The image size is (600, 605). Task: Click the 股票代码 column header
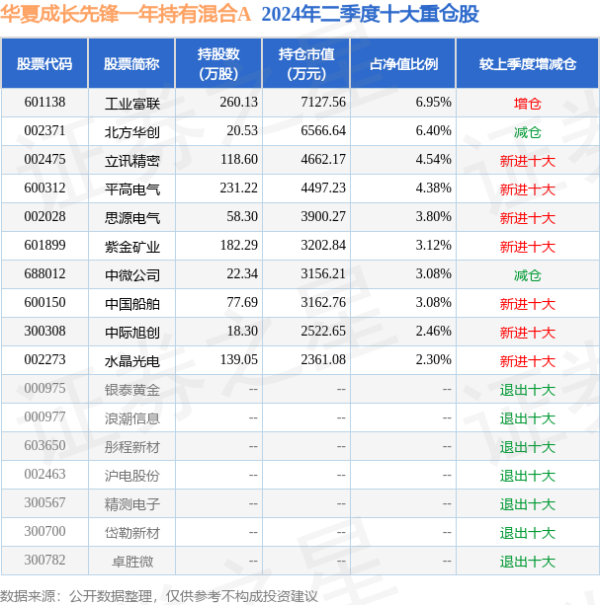click(x=44, y=64)
